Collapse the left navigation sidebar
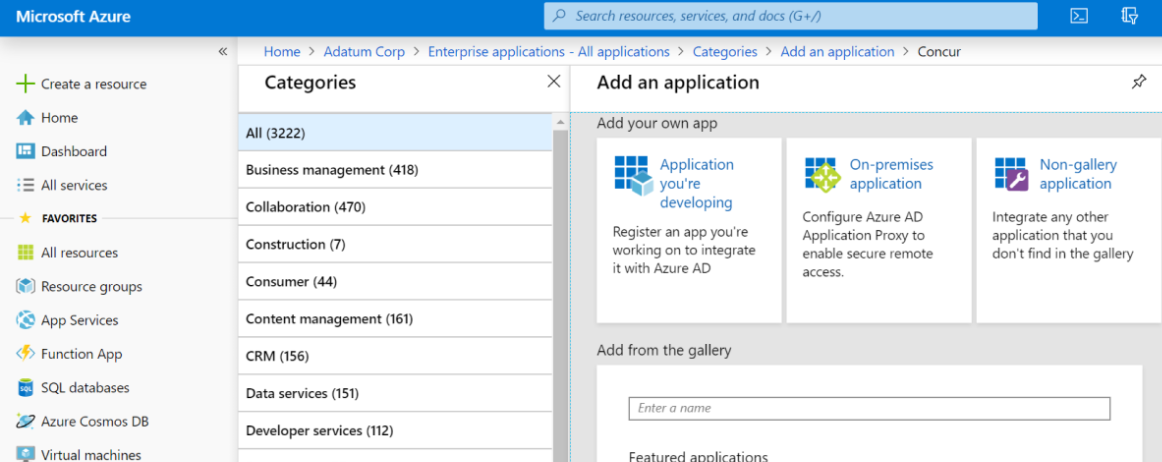 222,51
